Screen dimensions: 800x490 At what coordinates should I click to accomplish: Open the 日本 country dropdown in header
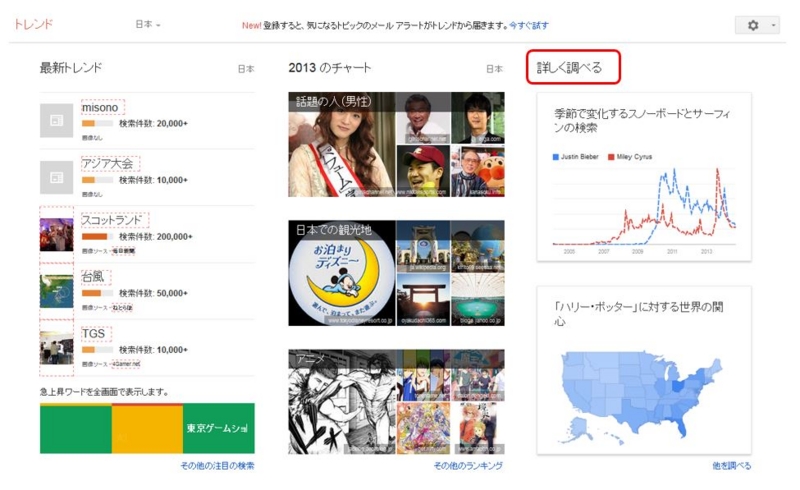(148, 24)
